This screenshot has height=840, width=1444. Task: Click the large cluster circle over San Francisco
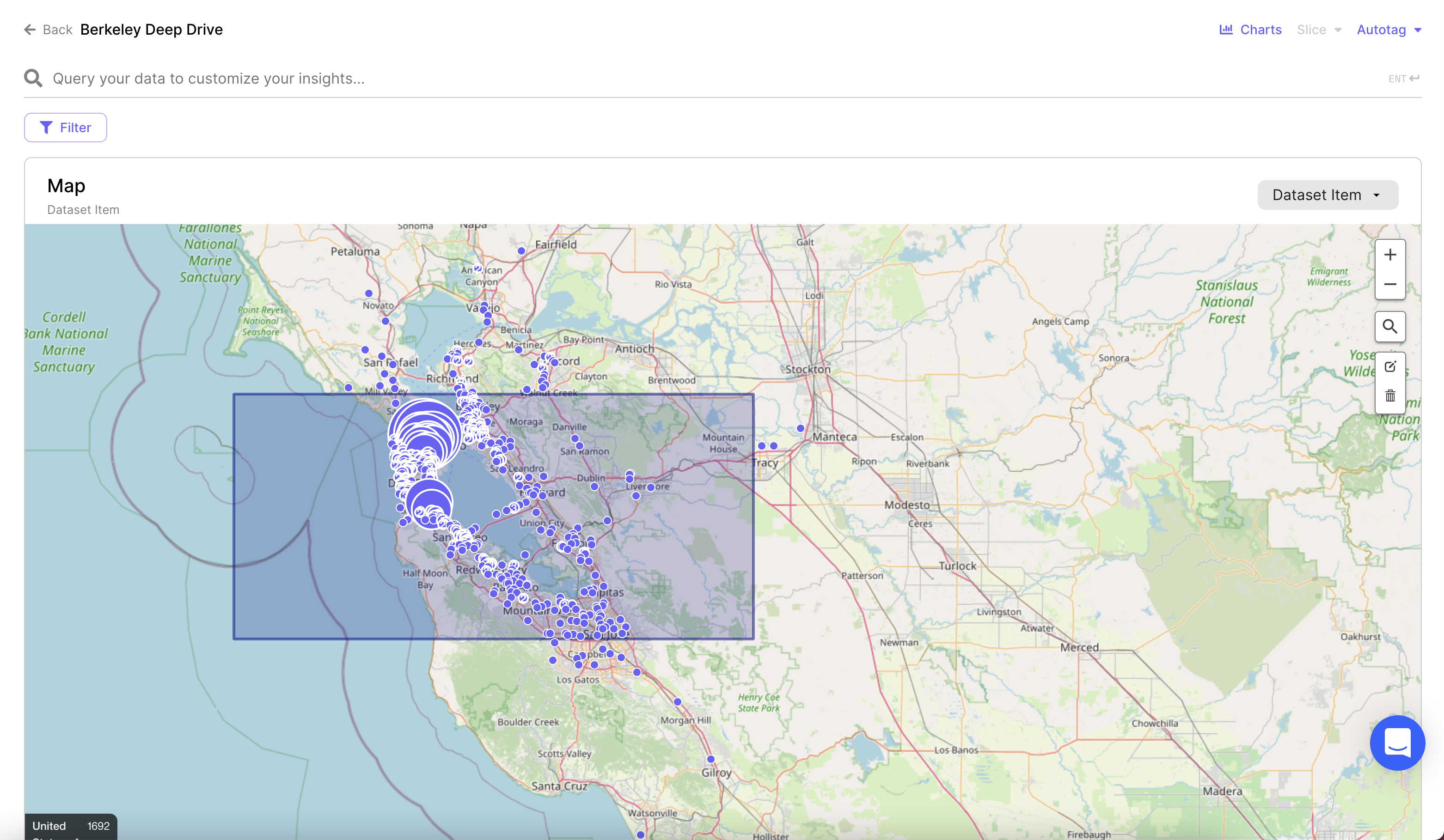pyautogui.click(x=425, y=434)
